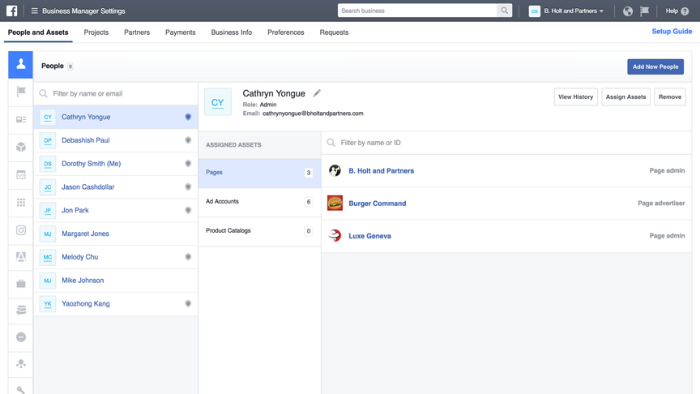700x394 pixels.
Task: Click the Luxe Geneva page logo
Action: click(x=335, y=236)
